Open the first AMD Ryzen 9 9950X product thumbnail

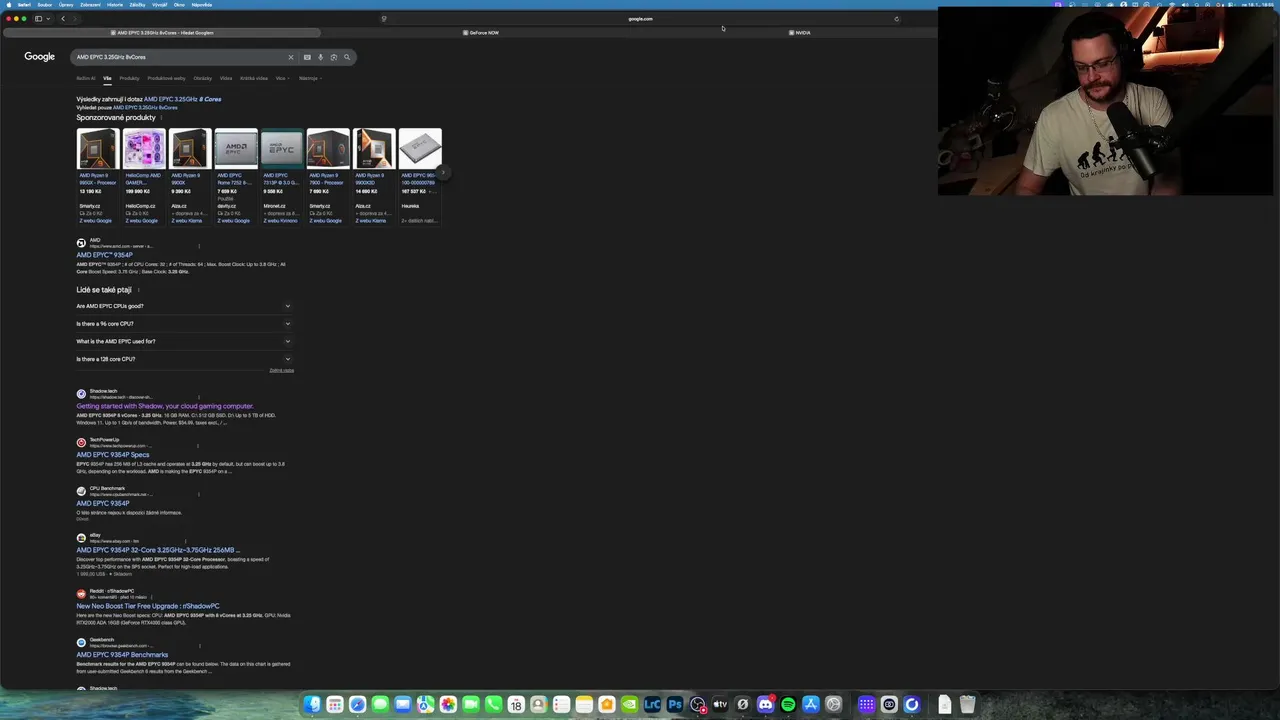click(97, 149)
